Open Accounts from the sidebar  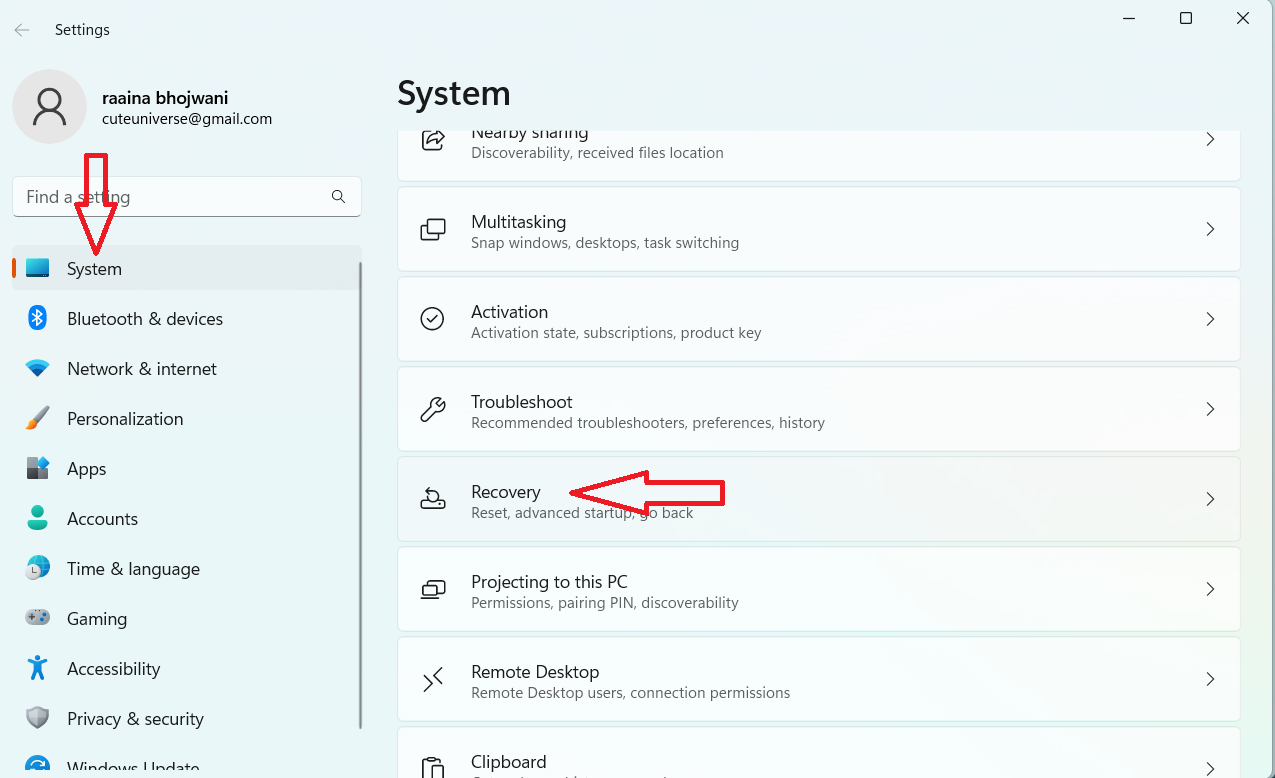(102, 519)
